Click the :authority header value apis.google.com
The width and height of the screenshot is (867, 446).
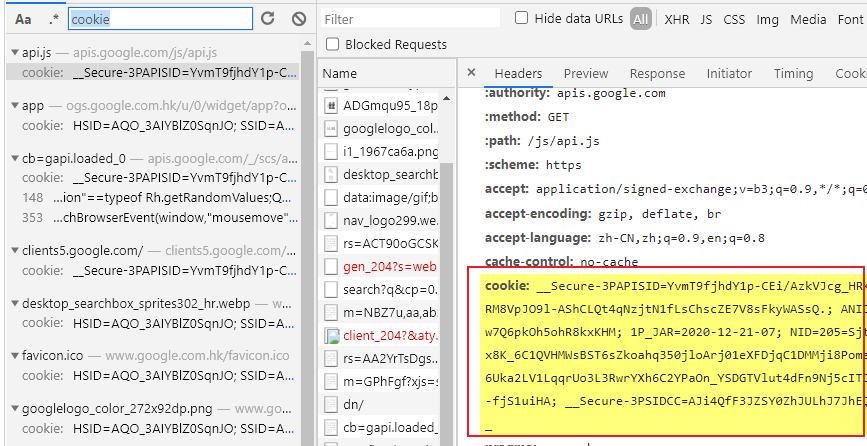pyautogui.click(x=611, y=93)
